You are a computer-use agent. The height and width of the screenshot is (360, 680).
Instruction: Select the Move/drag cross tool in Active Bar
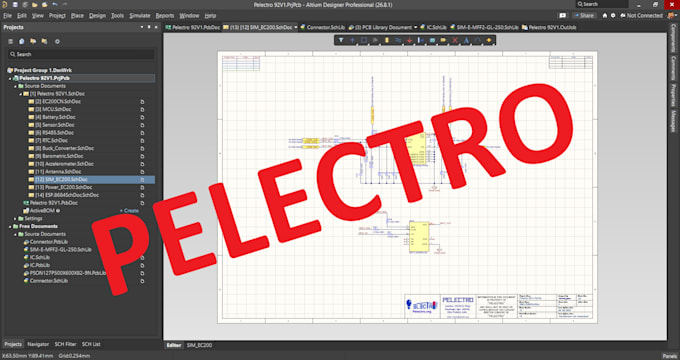353,40
